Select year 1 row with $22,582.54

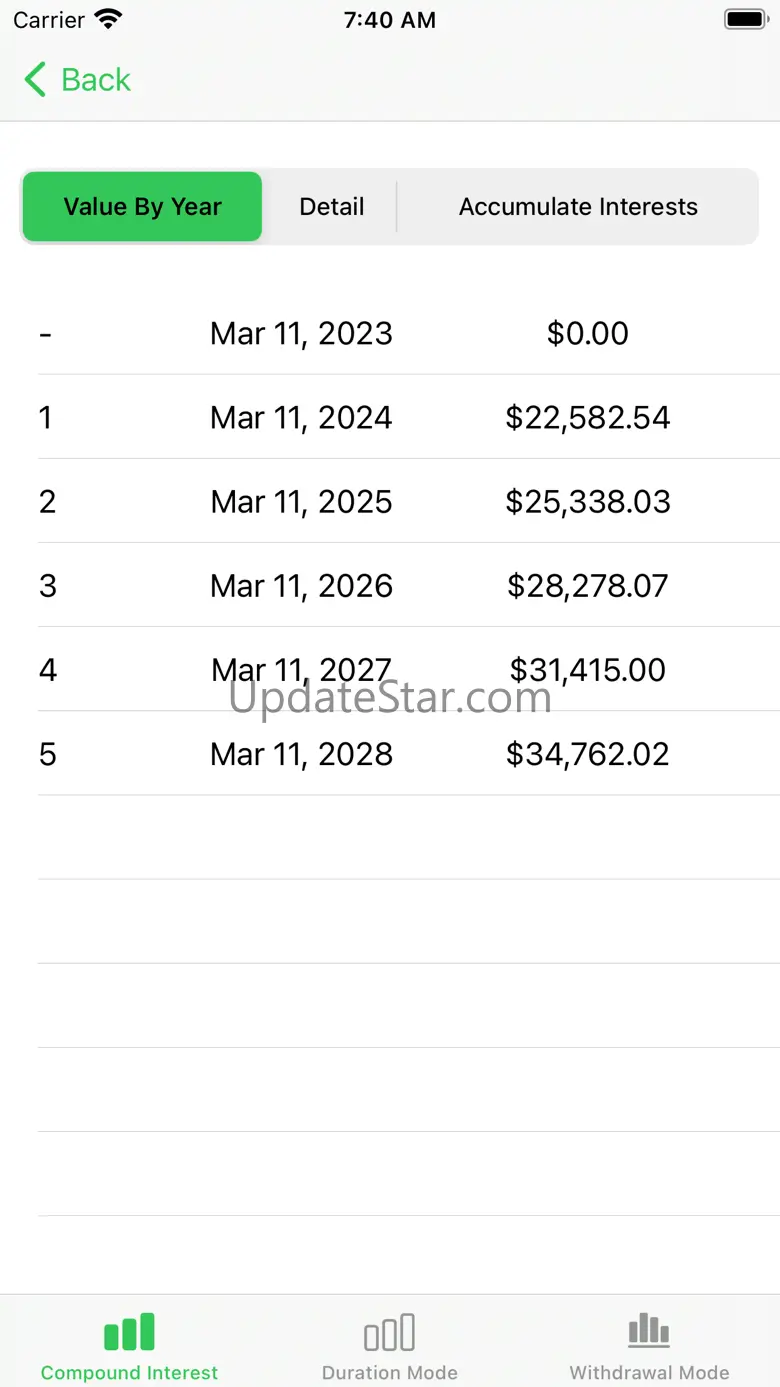[587, 417]
